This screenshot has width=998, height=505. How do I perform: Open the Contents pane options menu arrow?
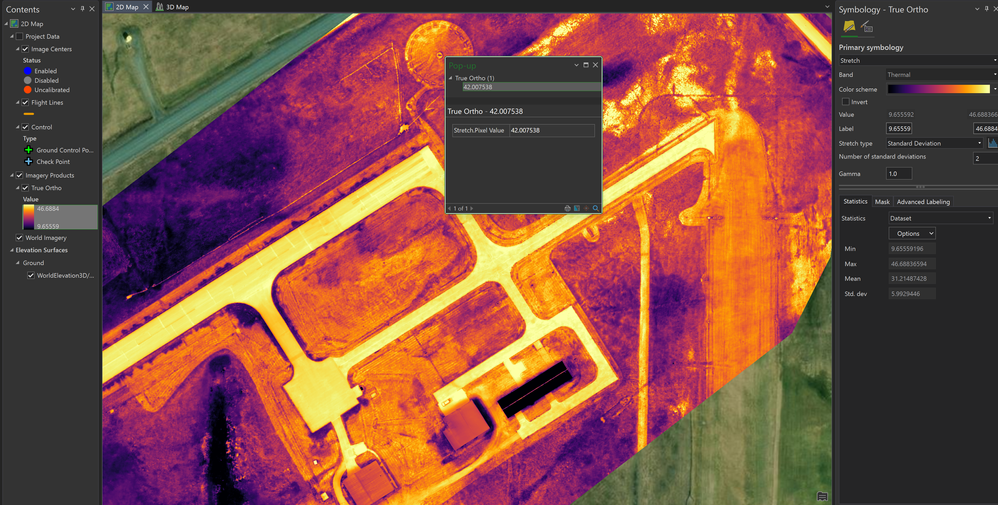coord(73,9)
